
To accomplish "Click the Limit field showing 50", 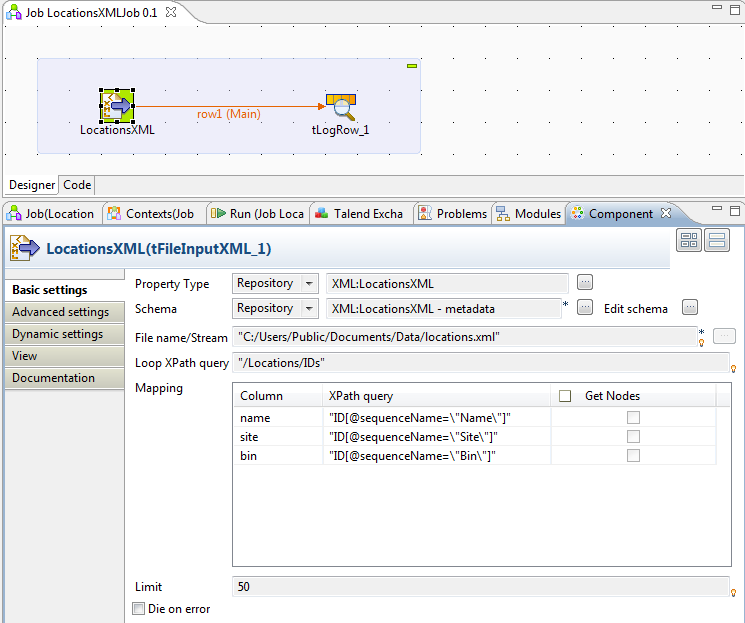I will [481, 586].
